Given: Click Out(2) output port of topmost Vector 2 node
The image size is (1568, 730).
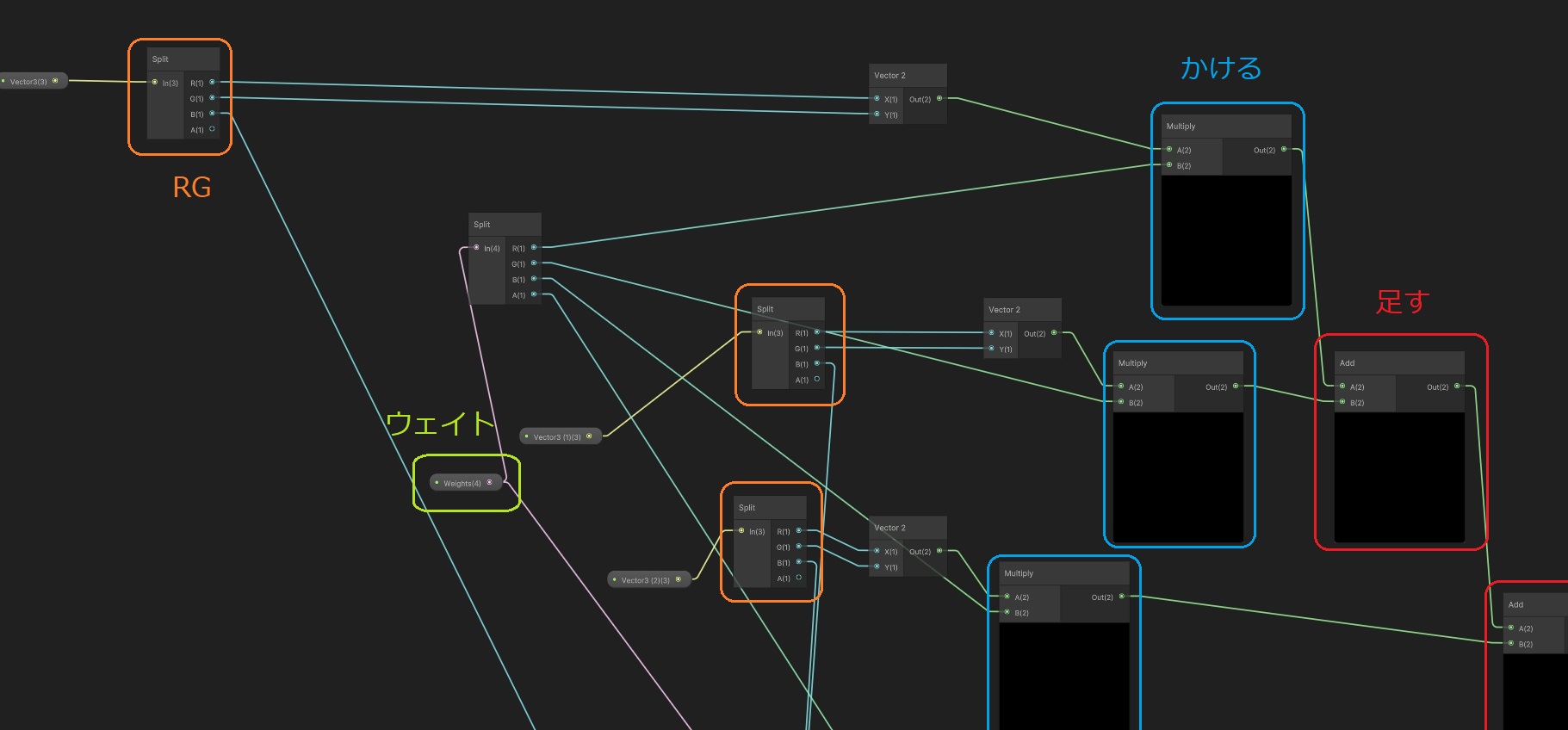Looking at the screenshot, I should (939, 99).
